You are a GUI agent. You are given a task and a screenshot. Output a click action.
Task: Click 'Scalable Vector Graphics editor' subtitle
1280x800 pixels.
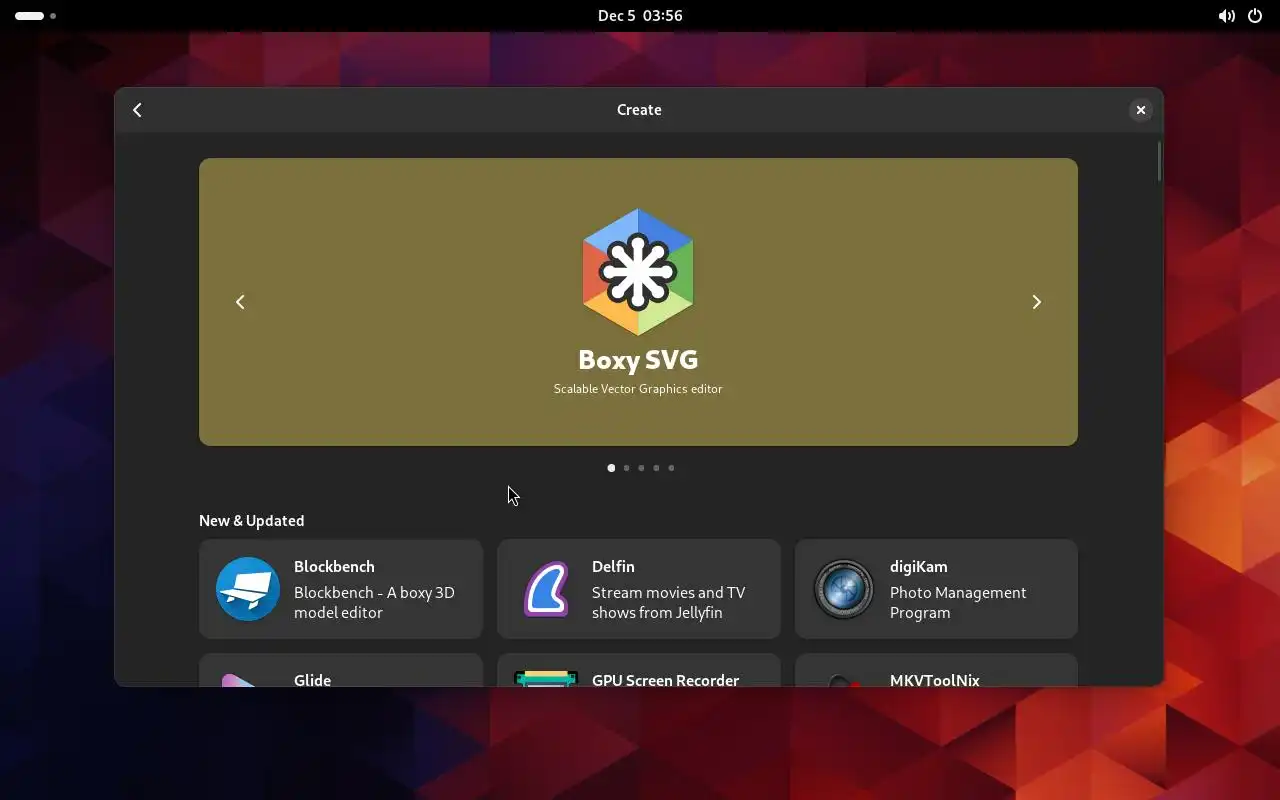638,389
